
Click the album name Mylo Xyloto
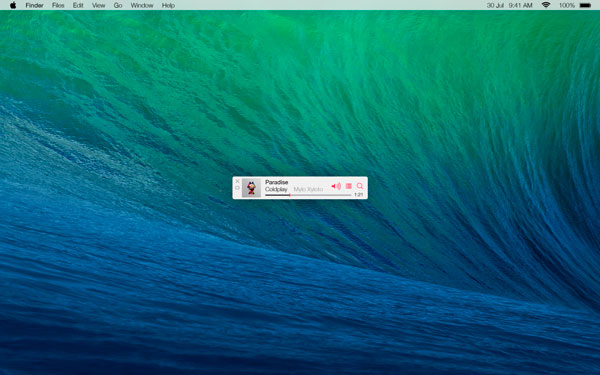click(x=308, y=189)
